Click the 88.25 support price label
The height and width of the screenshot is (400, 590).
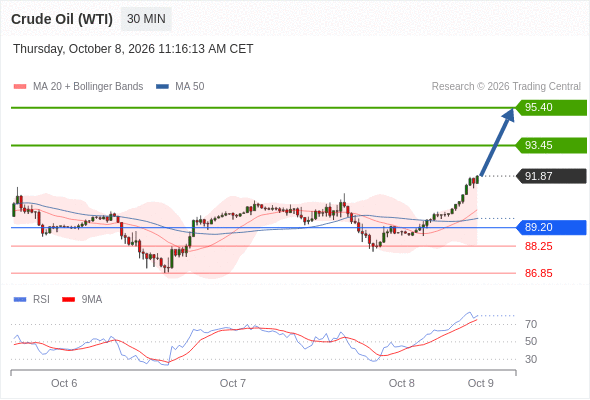[538, 246]
